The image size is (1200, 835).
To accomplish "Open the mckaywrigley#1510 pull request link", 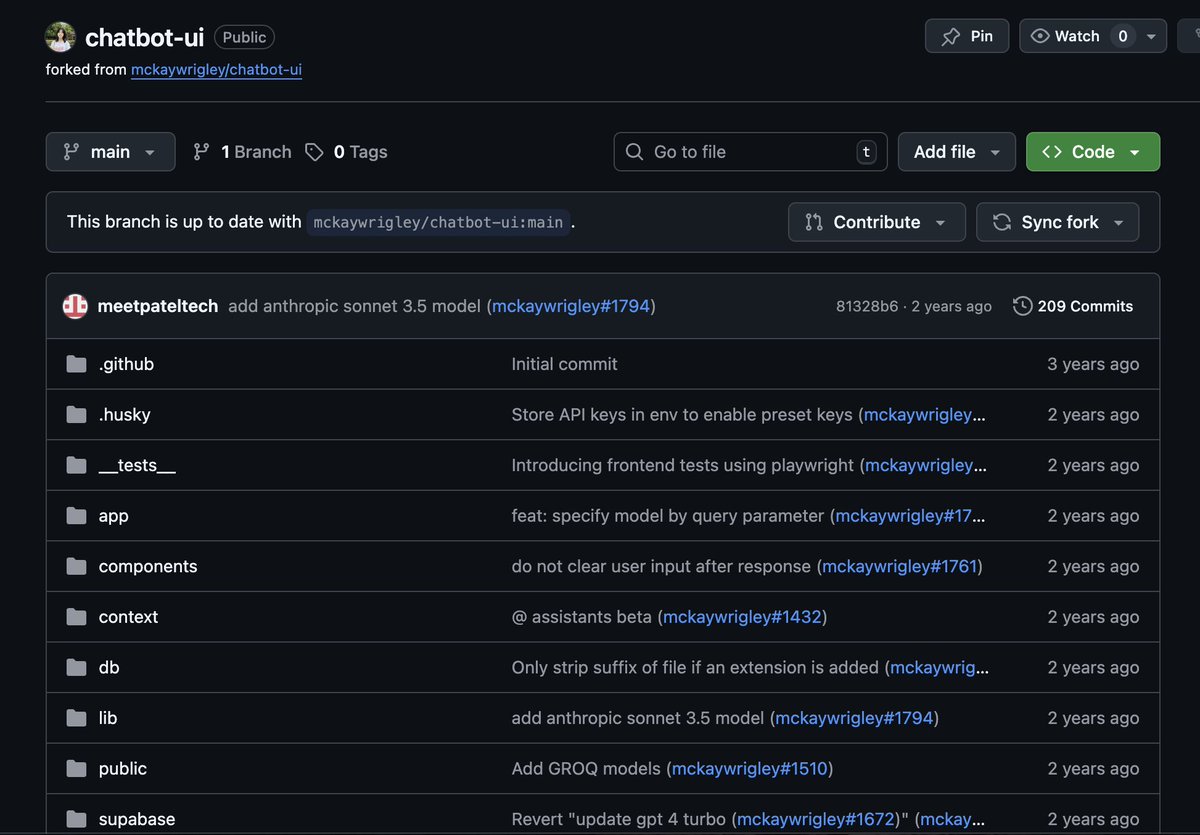I will [x=749, y=768].
